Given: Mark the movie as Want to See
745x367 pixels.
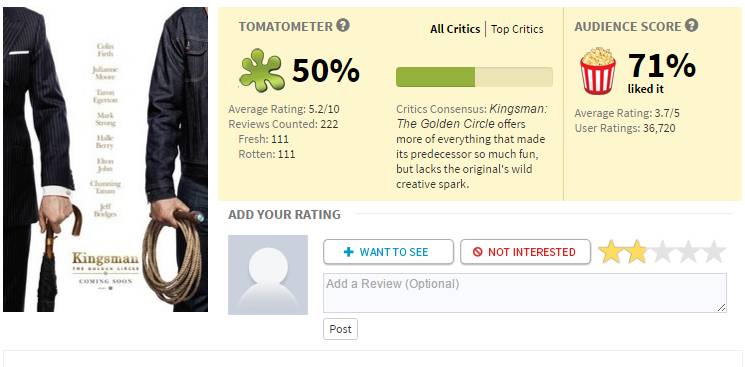Looking at the screenshot, I should 388,252.
